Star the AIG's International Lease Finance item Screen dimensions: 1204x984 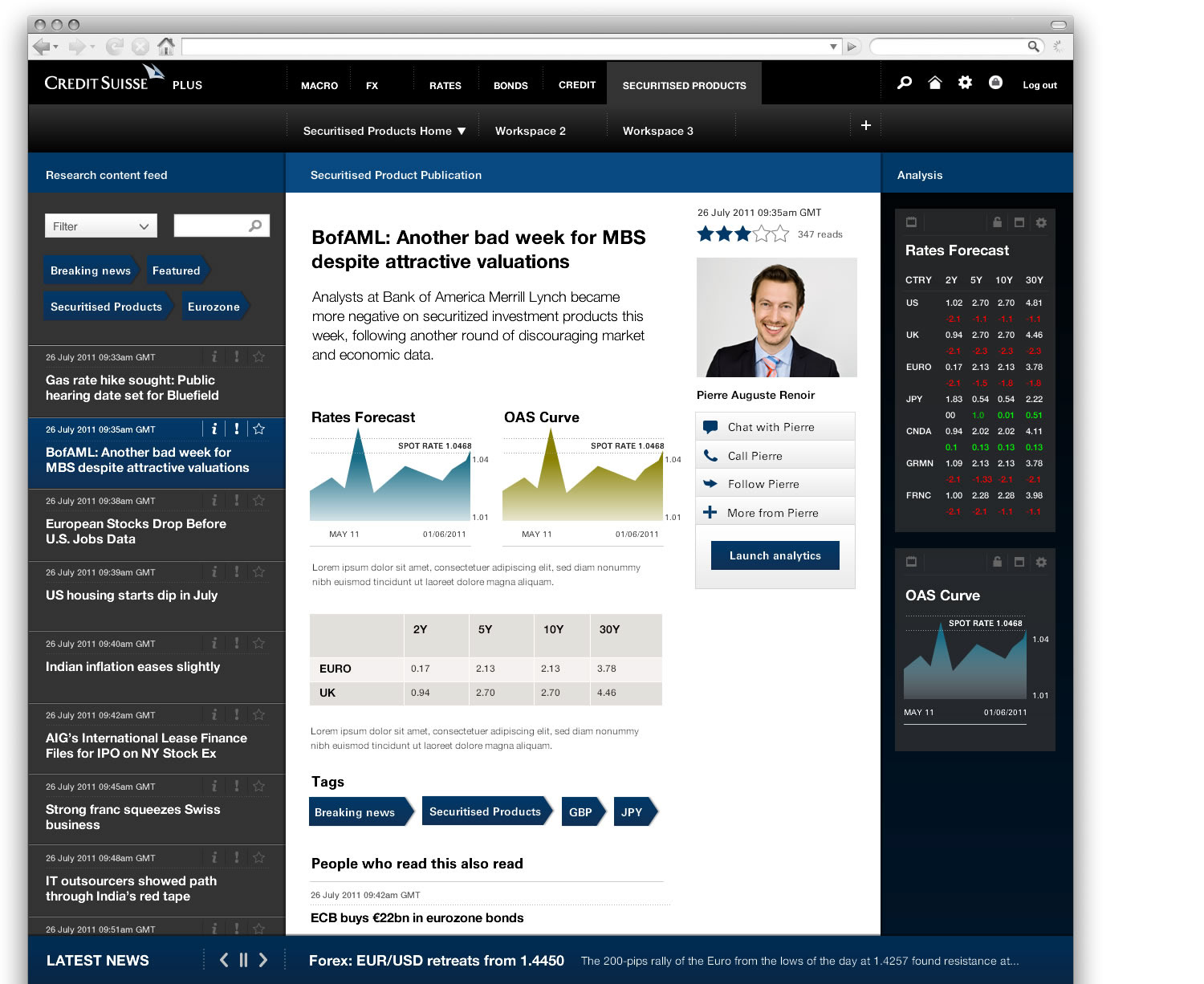pos(258,714)
